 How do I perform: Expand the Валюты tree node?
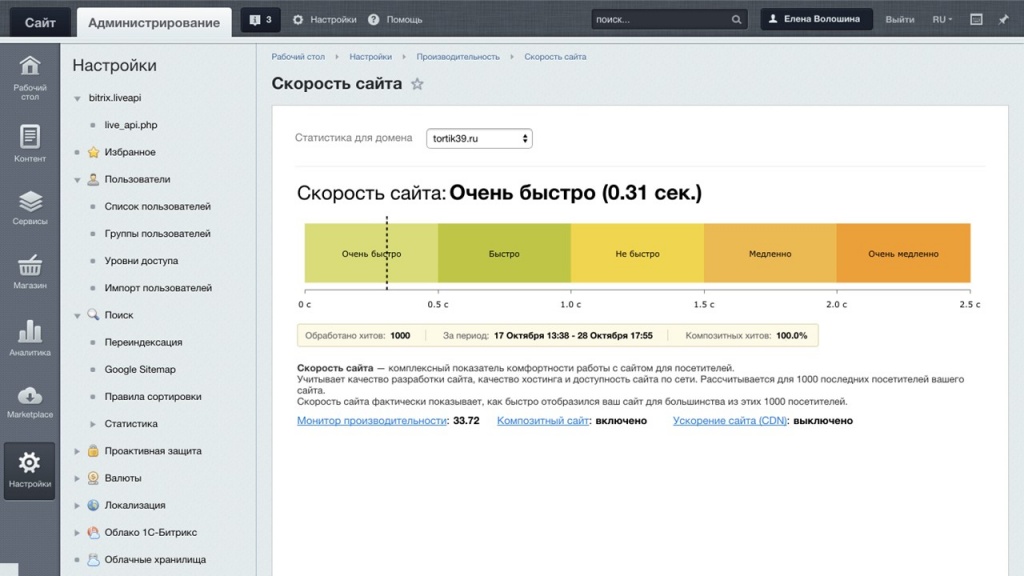pyautogui.click(x=77, y=479)
